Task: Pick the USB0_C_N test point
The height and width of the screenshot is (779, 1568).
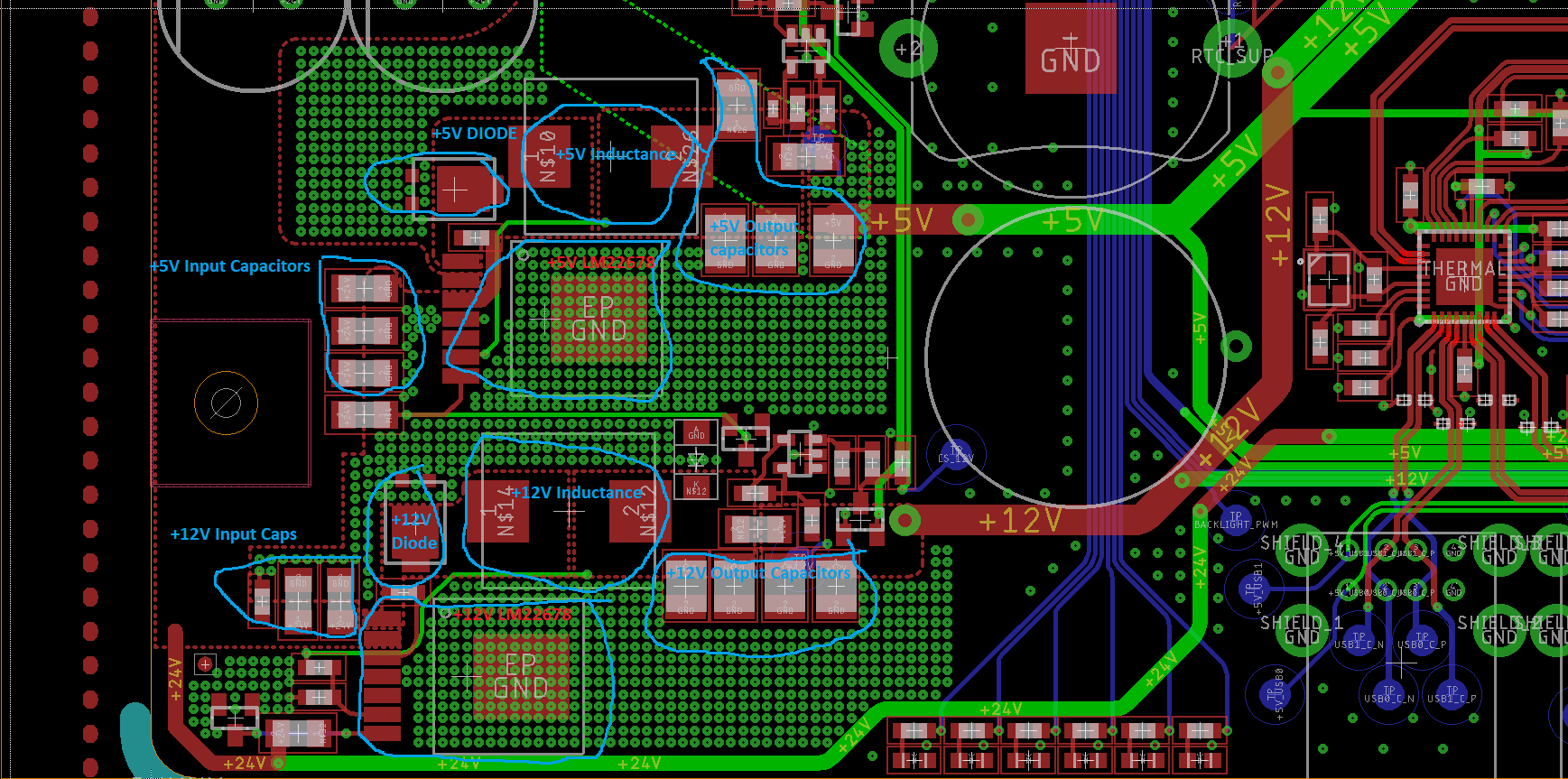Action: click(1389, 694)
